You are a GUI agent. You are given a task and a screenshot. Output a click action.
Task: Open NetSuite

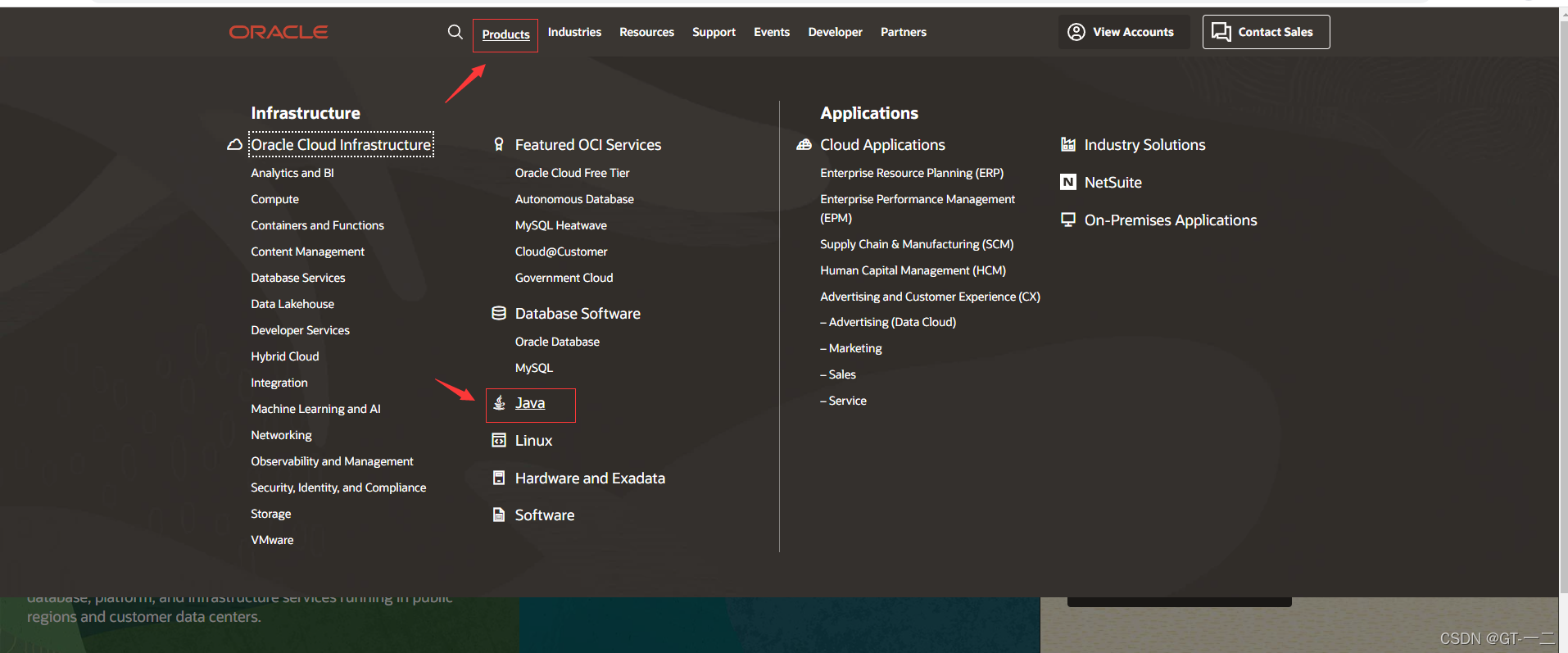point(1113,183)
